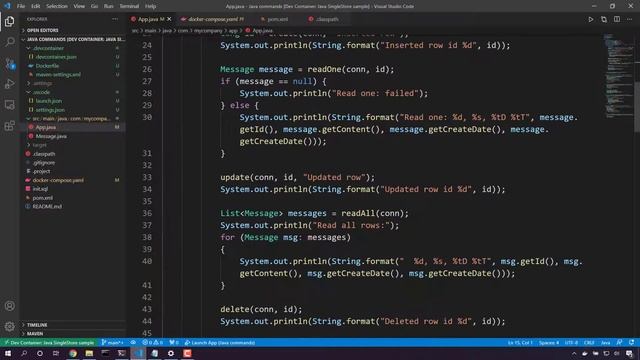Open the Edit menu
640x360 pixels.
point(36,6)
